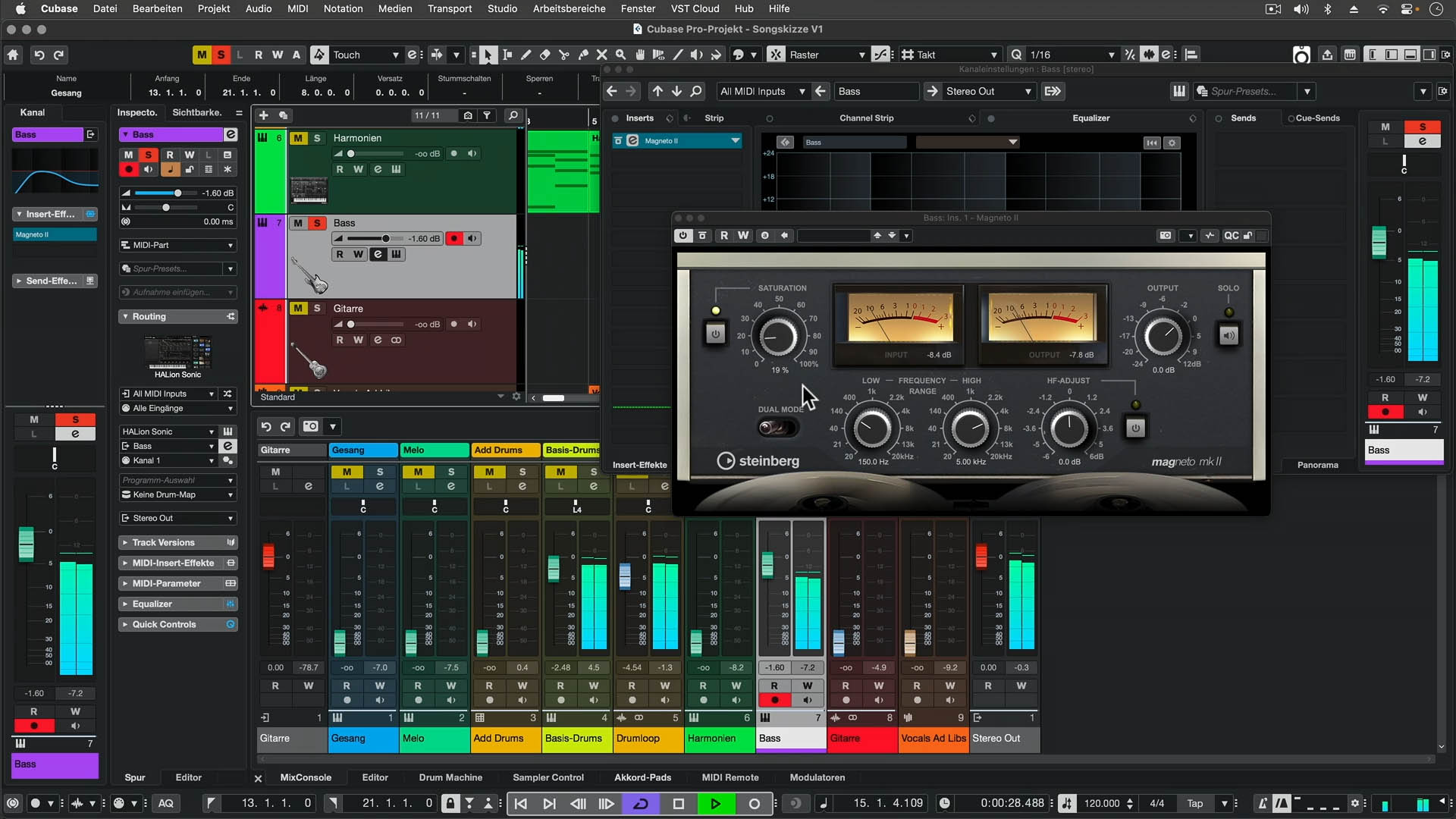Click Stereo Out channel label in MixConsole
The width and height of the screenshot is (1456, 819).
1006,739
